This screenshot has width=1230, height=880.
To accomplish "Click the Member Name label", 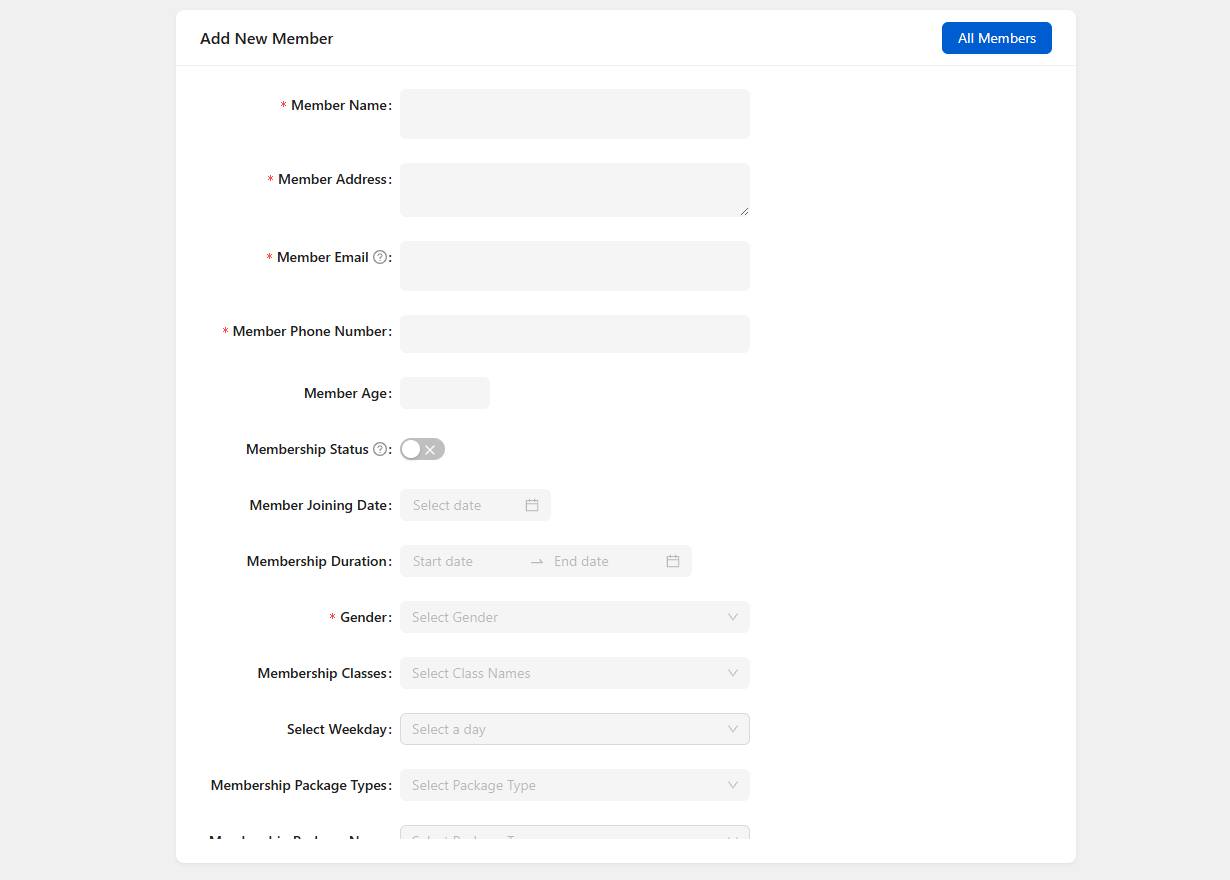I will pyautogui.click(x=339, y=105).
